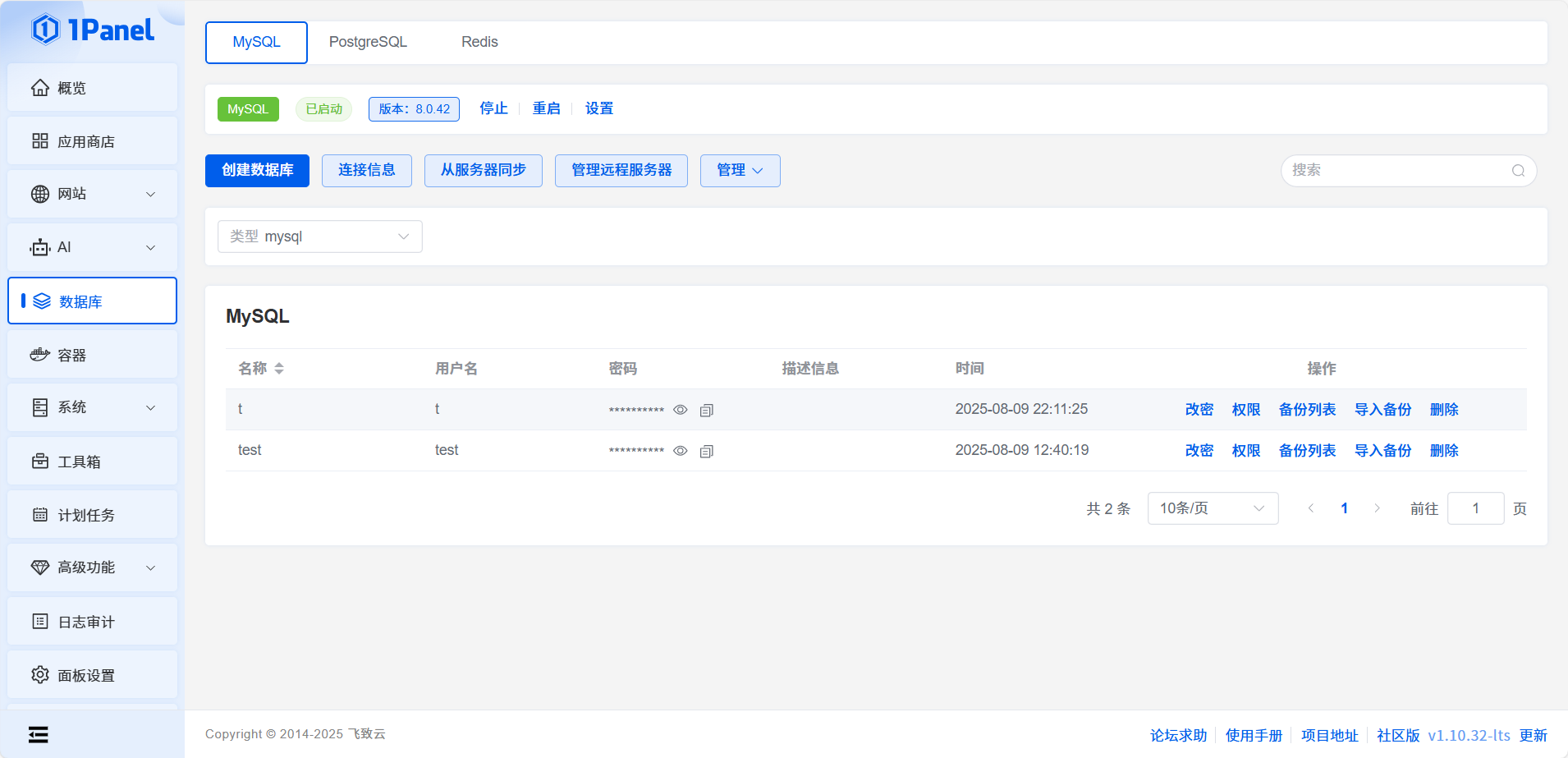This screenshot has width=1568, height=758.
Task: Click the search magnifier icon
Action: 1519,171
